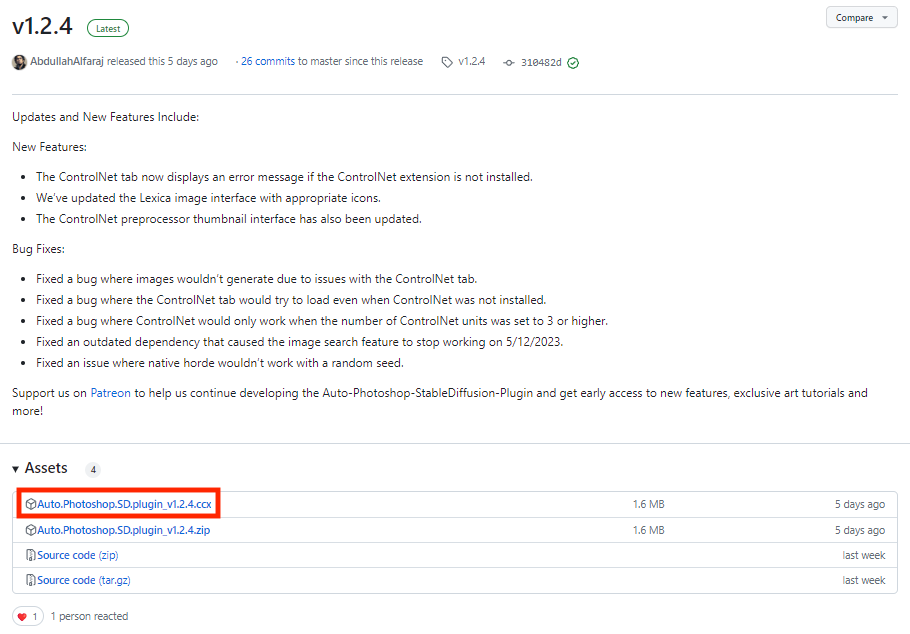Click the tag icon beside v1.2.4
910x634 pixels.
pos(447,62)
